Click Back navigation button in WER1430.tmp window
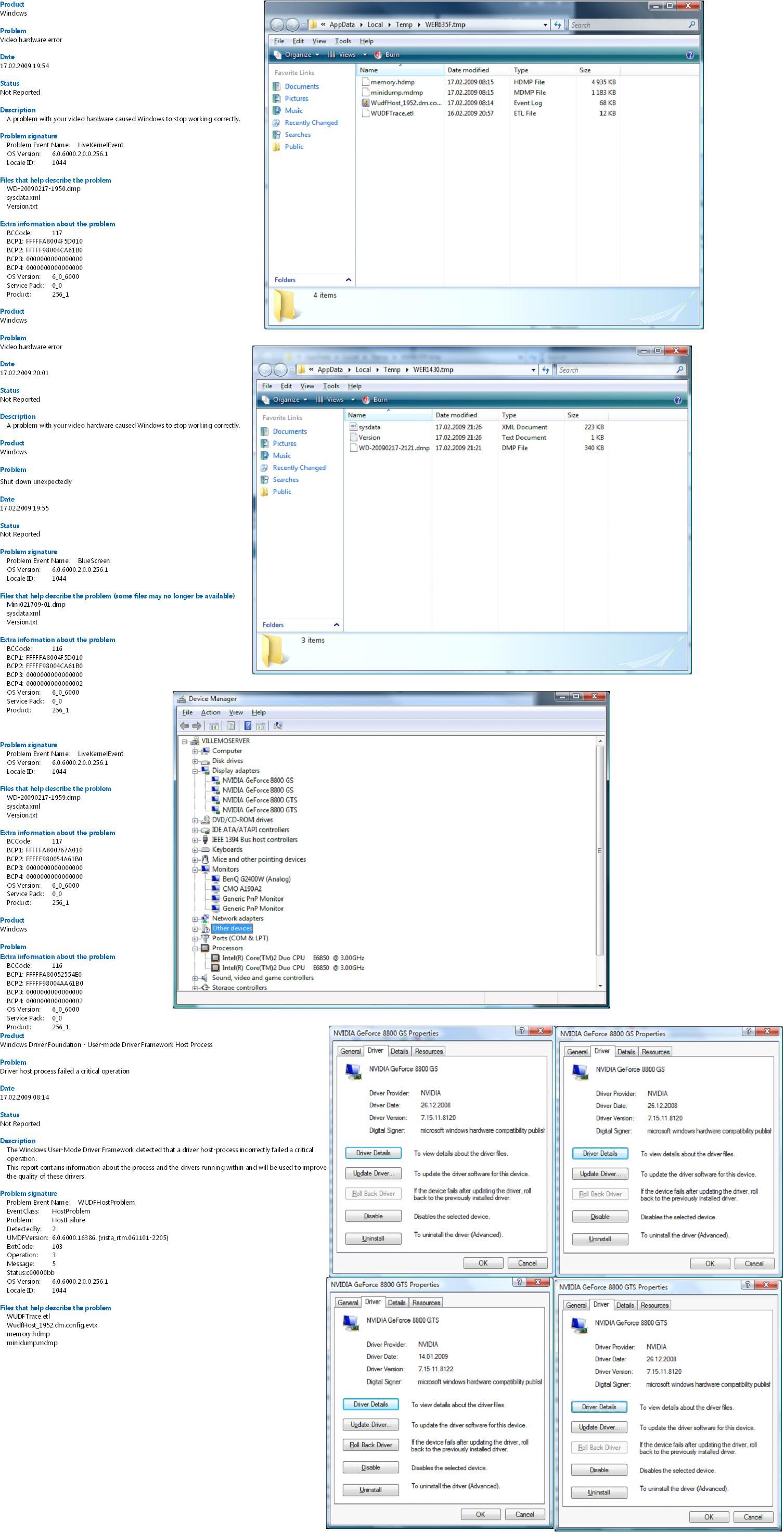784x1532 pixels. coord(264,370)
